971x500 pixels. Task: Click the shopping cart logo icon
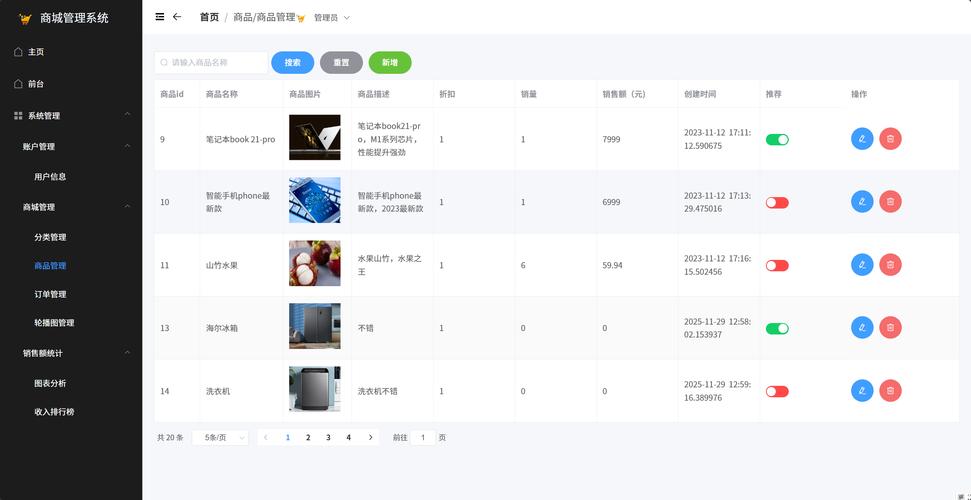point(25,18)
